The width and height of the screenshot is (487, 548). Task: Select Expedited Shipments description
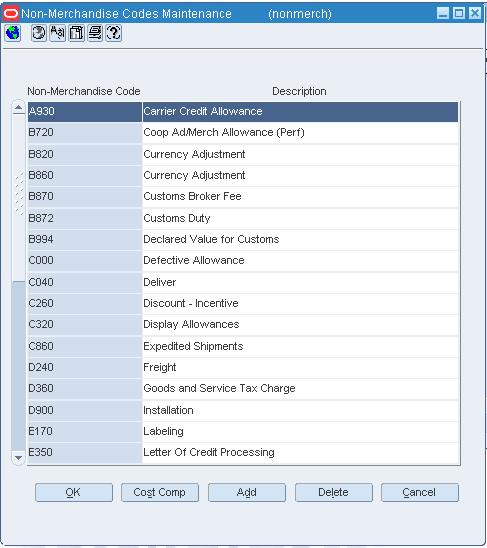pos(300,346)
